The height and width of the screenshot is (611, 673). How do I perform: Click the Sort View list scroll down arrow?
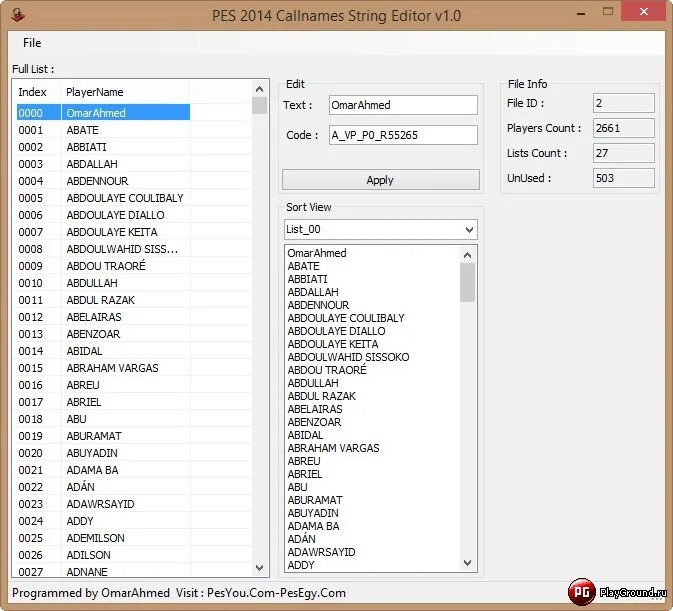[467, 563]
